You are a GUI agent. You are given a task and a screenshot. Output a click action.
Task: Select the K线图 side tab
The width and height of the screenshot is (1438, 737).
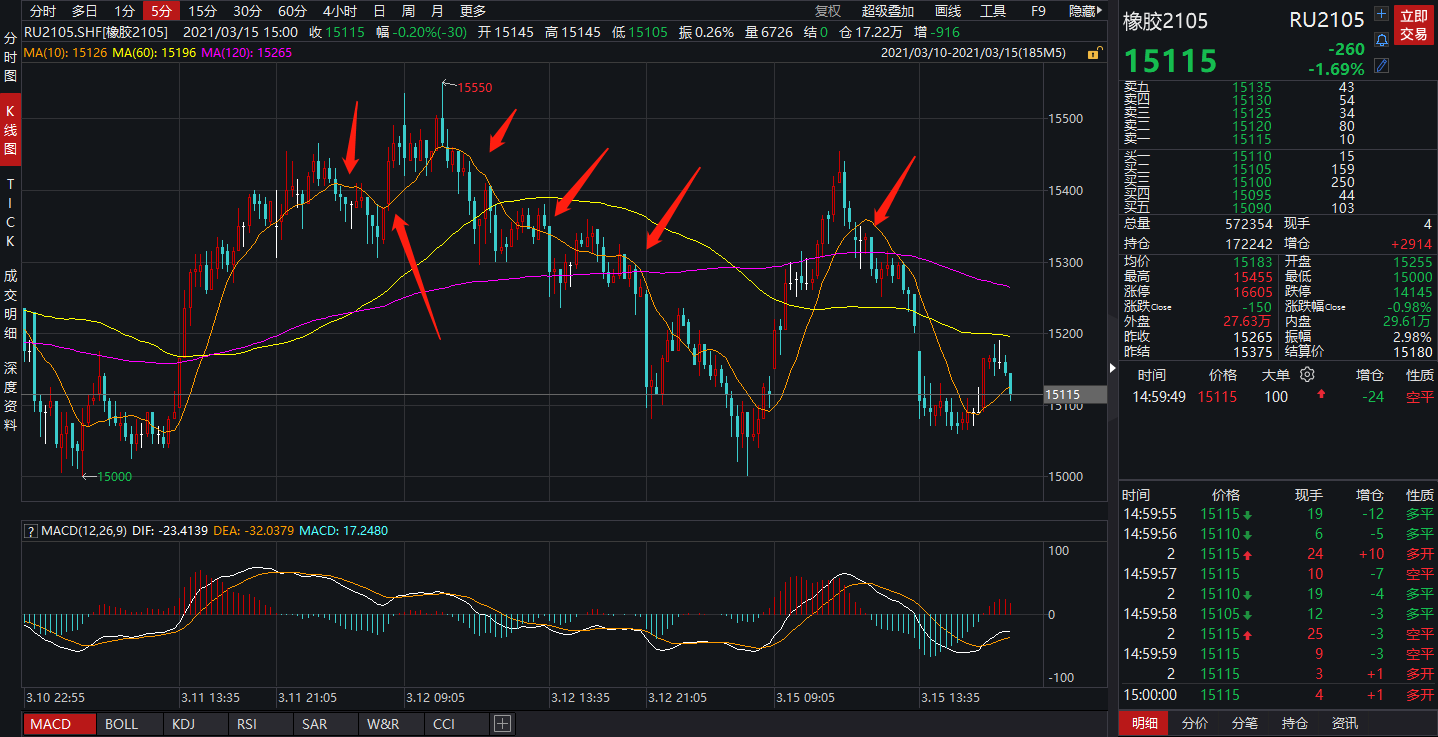(11, 130)
